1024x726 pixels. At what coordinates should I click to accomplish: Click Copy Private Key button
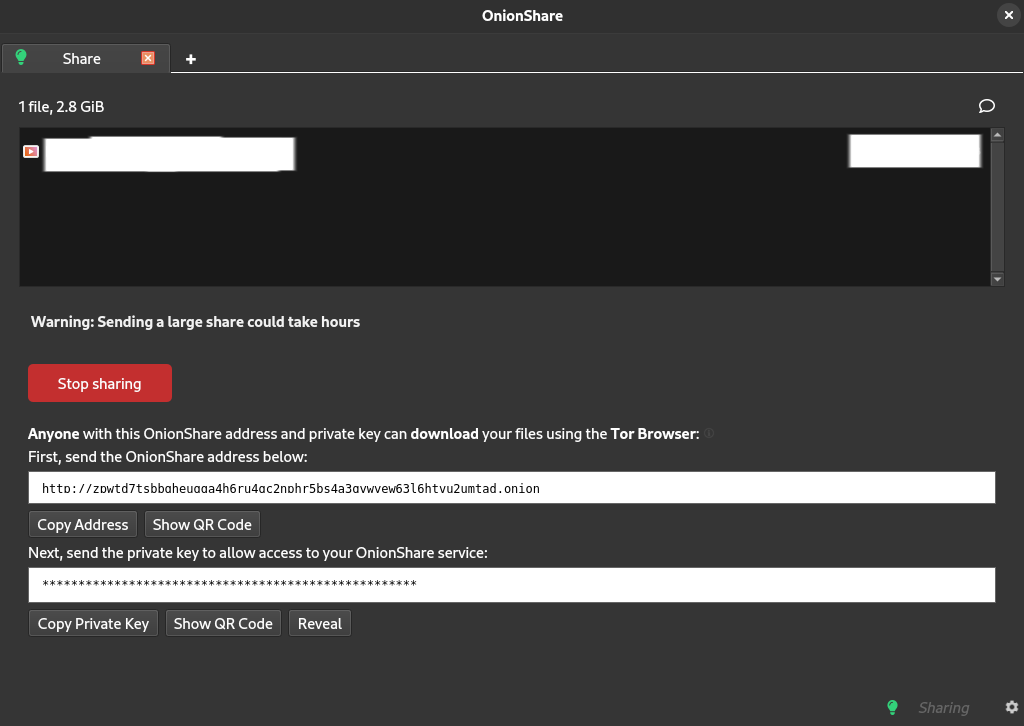(x=93, y=623)
